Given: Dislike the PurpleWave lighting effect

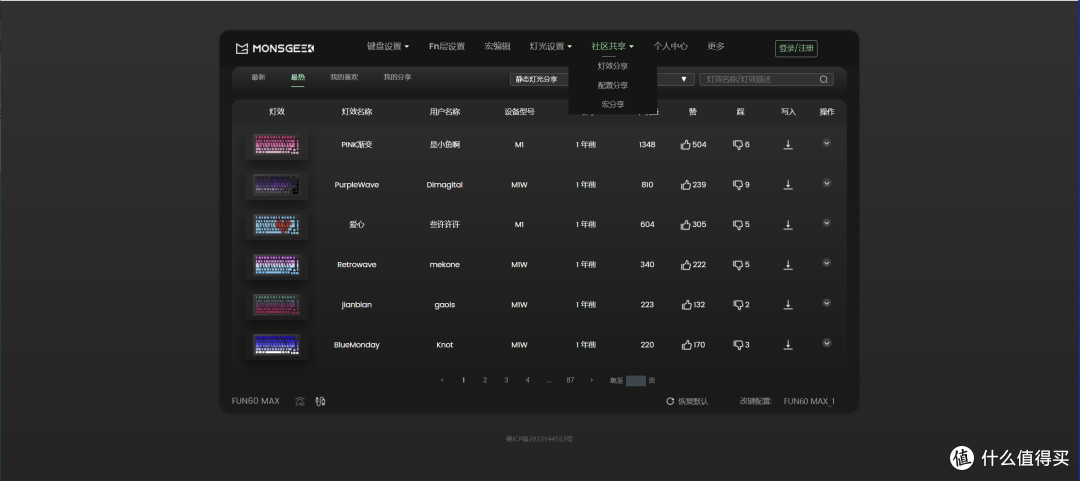Looking at the screenshot, I should pyautogui.click(x=738, y=185).
